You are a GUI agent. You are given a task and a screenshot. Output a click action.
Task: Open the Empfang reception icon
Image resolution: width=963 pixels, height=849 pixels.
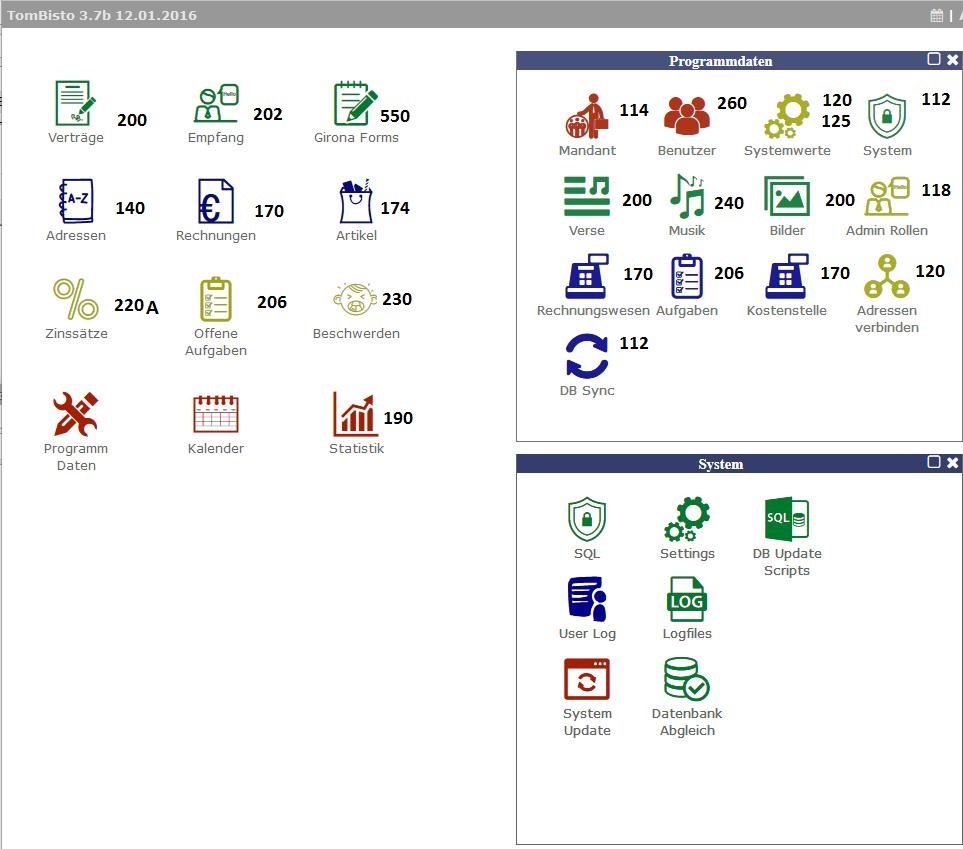216,105
